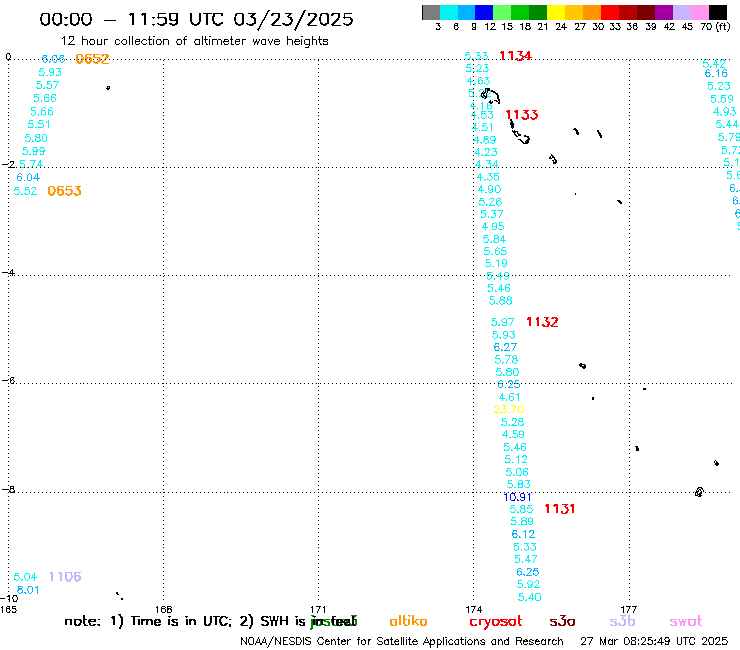This screenshot has height=650, width=740.
Task: Click the 12 hour collection subtitle
Action: point(194,41)
